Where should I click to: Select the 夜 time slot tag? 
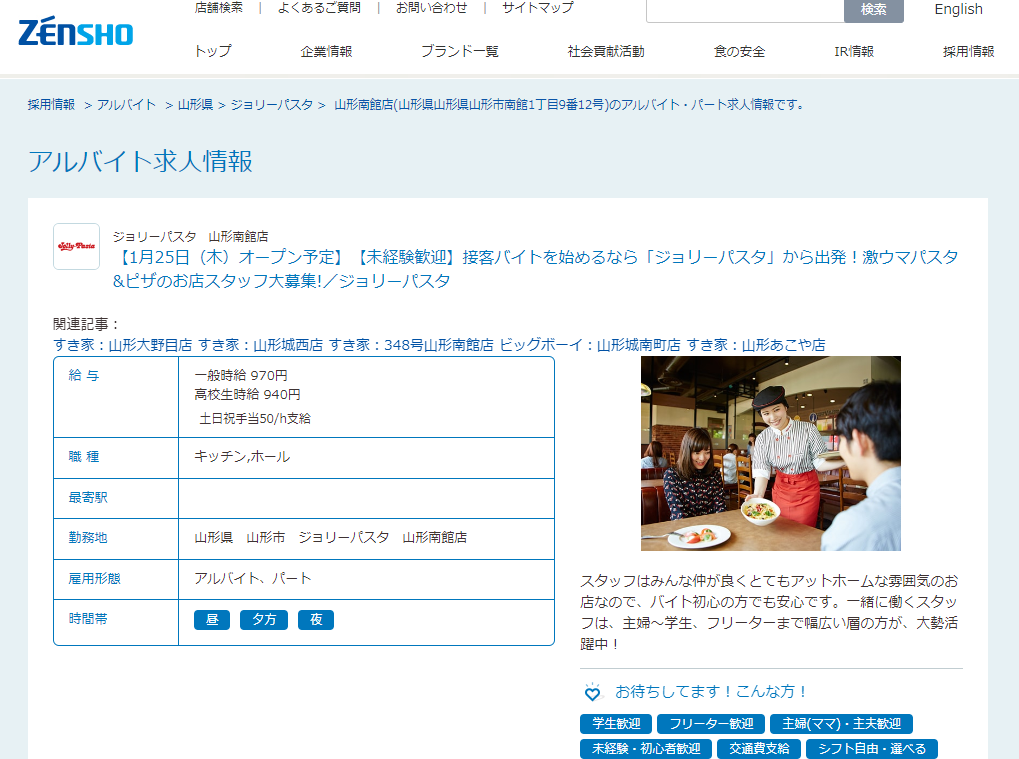point(316,620)
